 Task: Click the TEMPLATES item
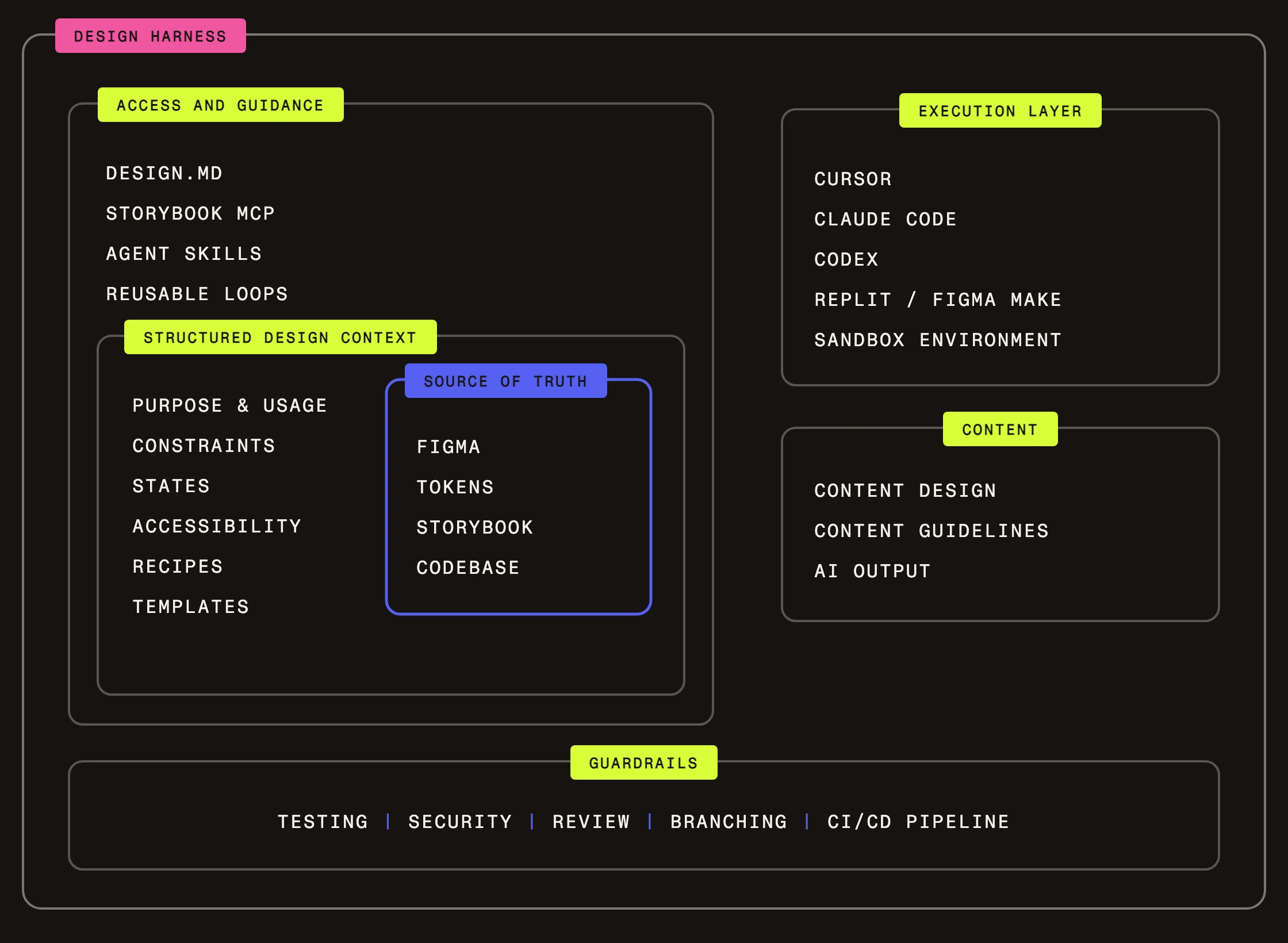tap(191, 607)
